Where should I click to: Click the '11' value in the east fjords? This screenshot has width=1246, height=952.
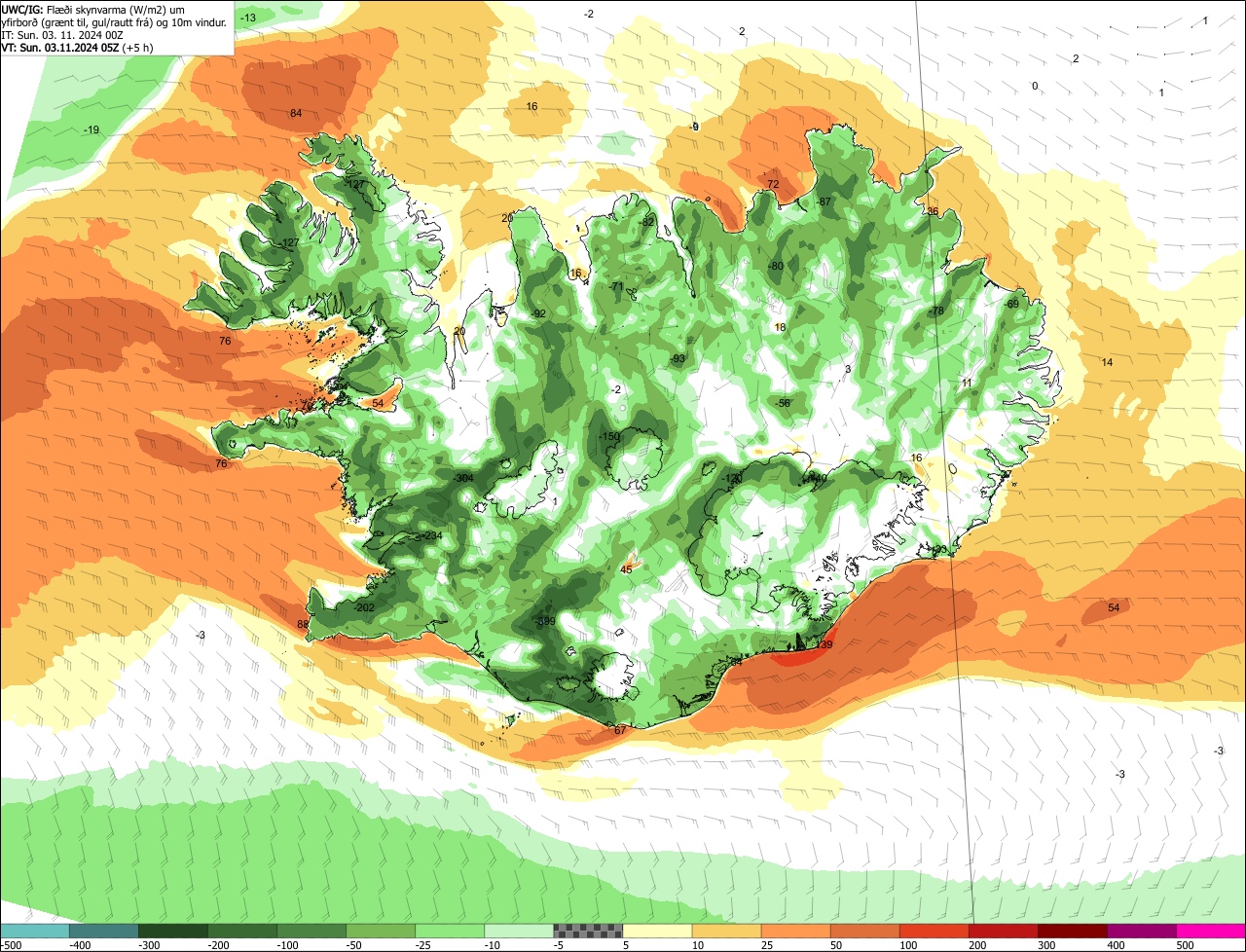point(967,384)
